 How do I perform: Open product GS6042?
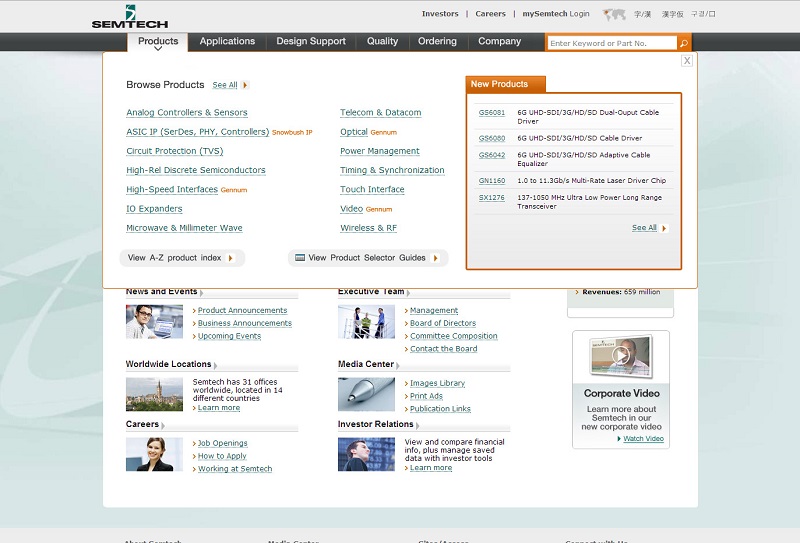click(x=491, y=155)
